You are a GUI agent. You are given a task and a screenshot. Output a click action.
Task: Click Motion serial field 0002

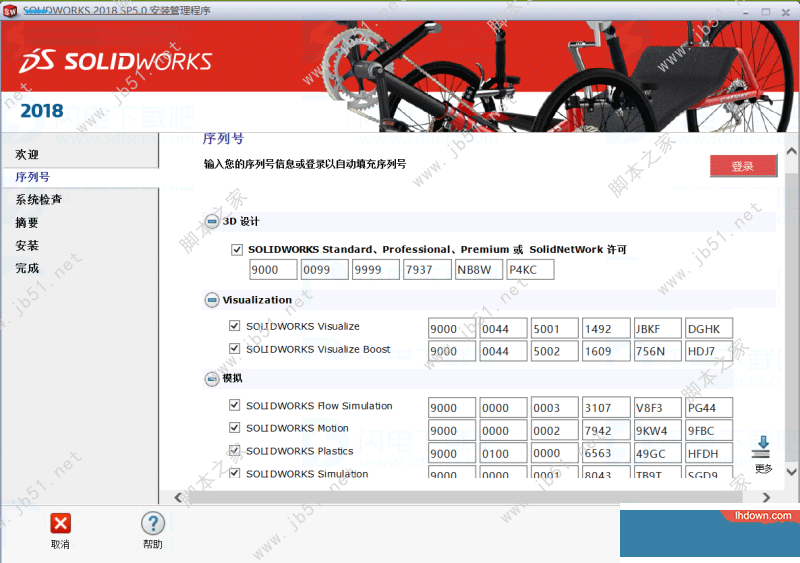coord(555,431)
